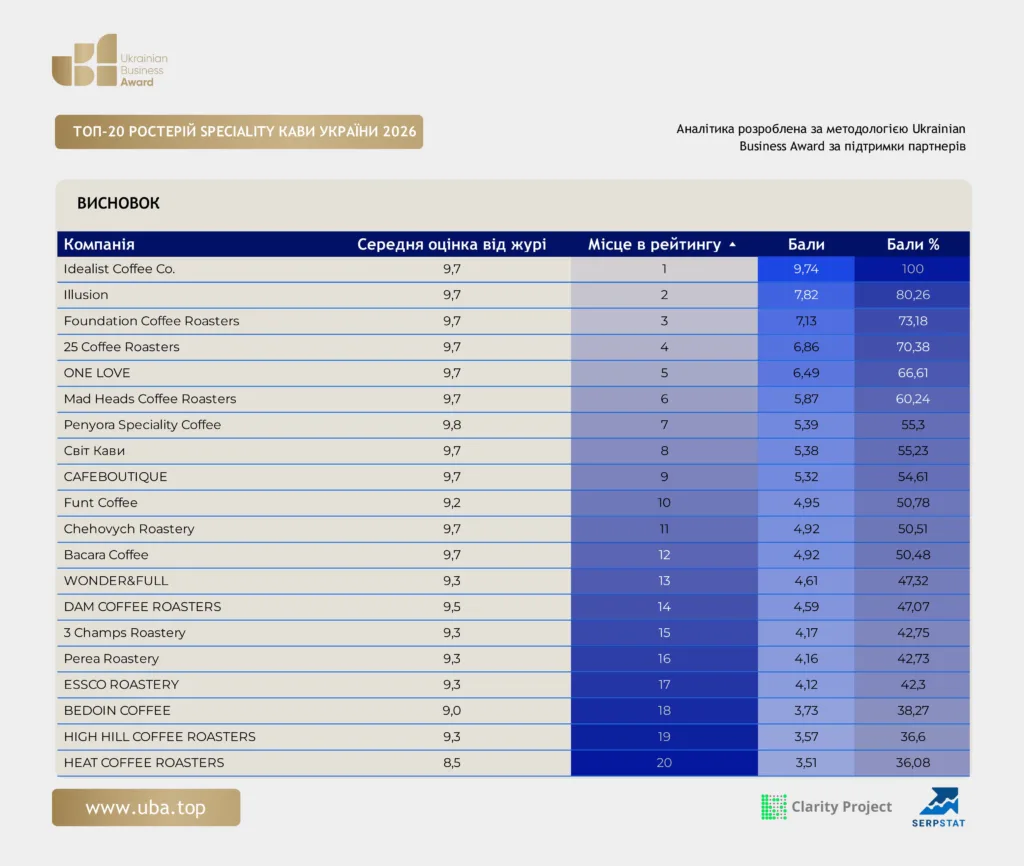
Task: Select the Bacara Coffee company name
Action: [106, 555]
